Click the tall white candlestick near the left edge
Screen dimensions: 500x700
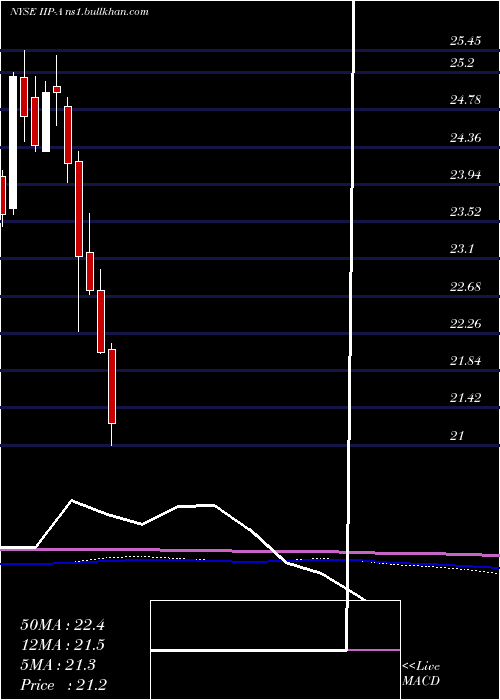tap(13, 142)
